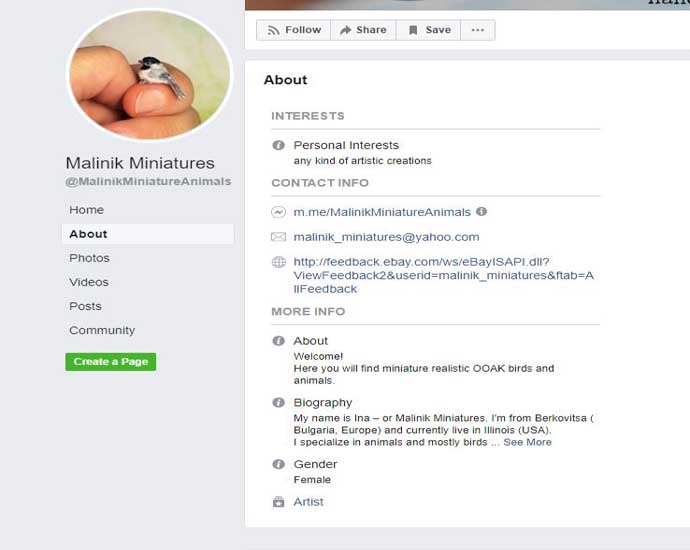Save the page with Save button
The image size is (690, 550).
pos(429,30)
